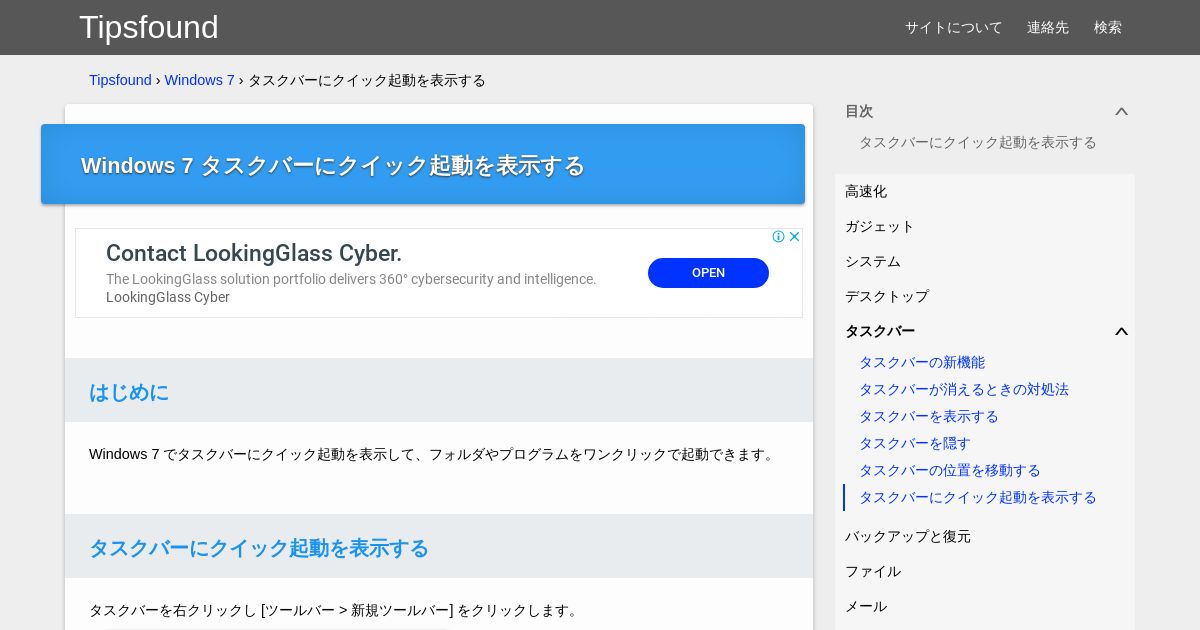This screenshot has width=1200, height=630.
Task: Open タスクバーの位置を移動する link
Action: tap(950, 470)
